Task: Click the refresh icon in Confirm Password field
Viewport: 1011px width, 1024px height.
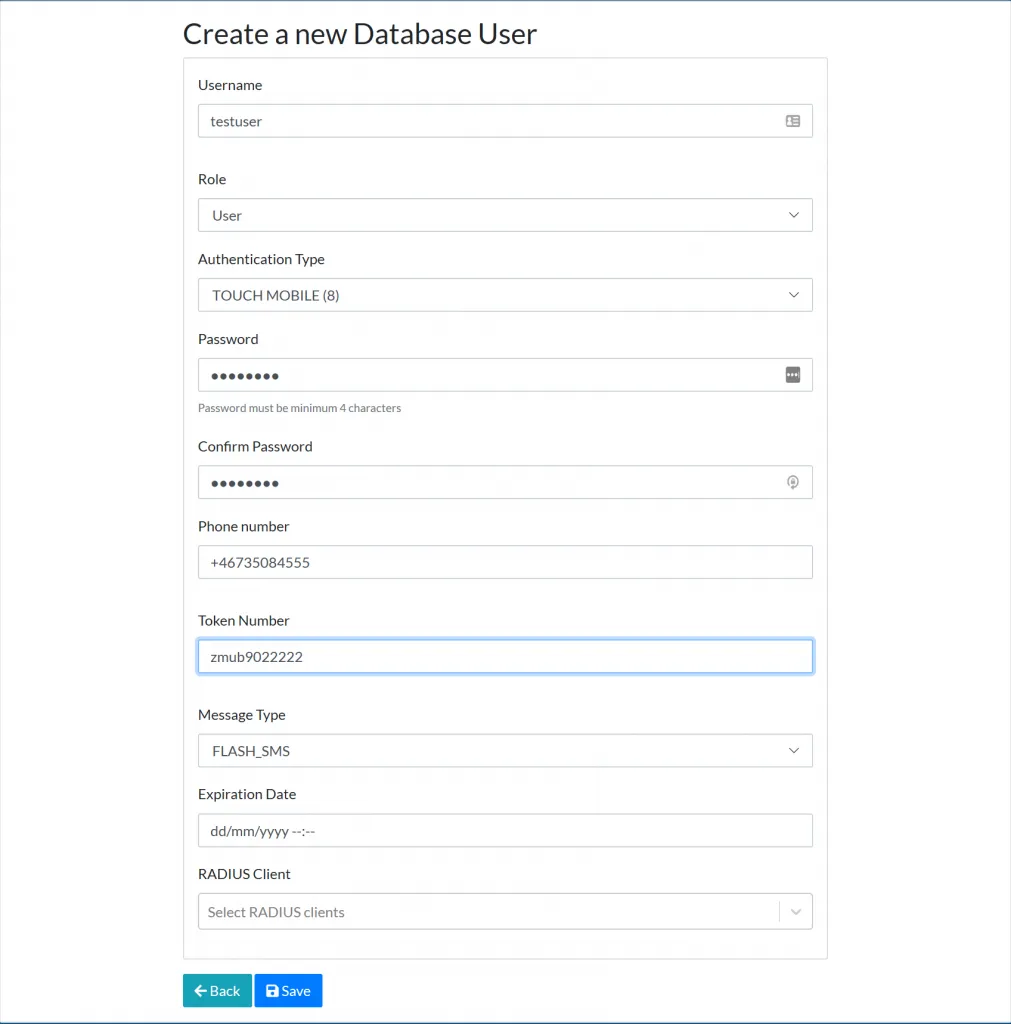Action: 793,482
